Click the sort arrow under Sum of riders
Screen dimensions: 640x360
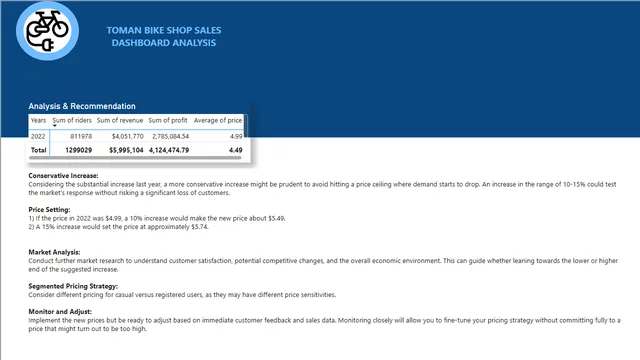[x=55, y=126]
